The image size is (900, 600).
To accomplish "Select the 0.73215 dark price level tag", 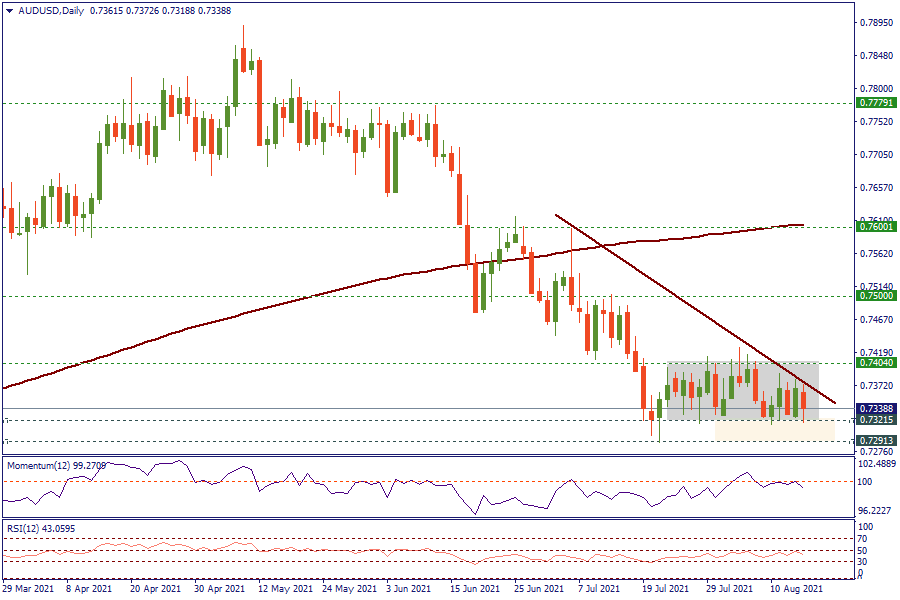I will tap(876, 421).
